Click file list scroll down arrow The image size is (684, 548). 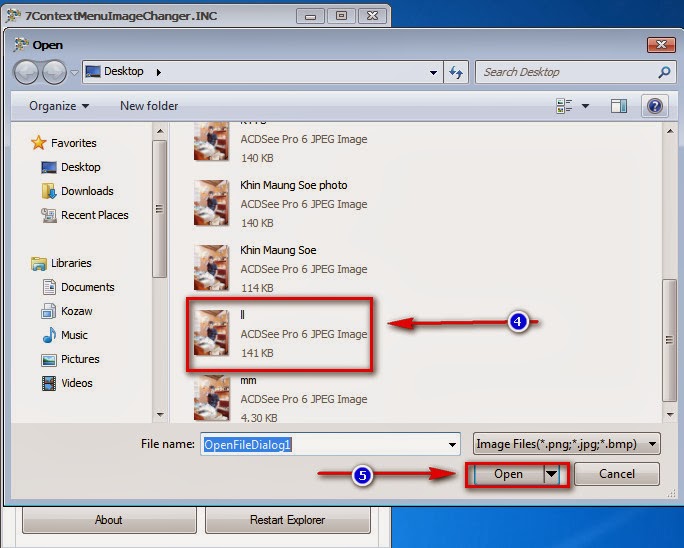pos(670,414)
